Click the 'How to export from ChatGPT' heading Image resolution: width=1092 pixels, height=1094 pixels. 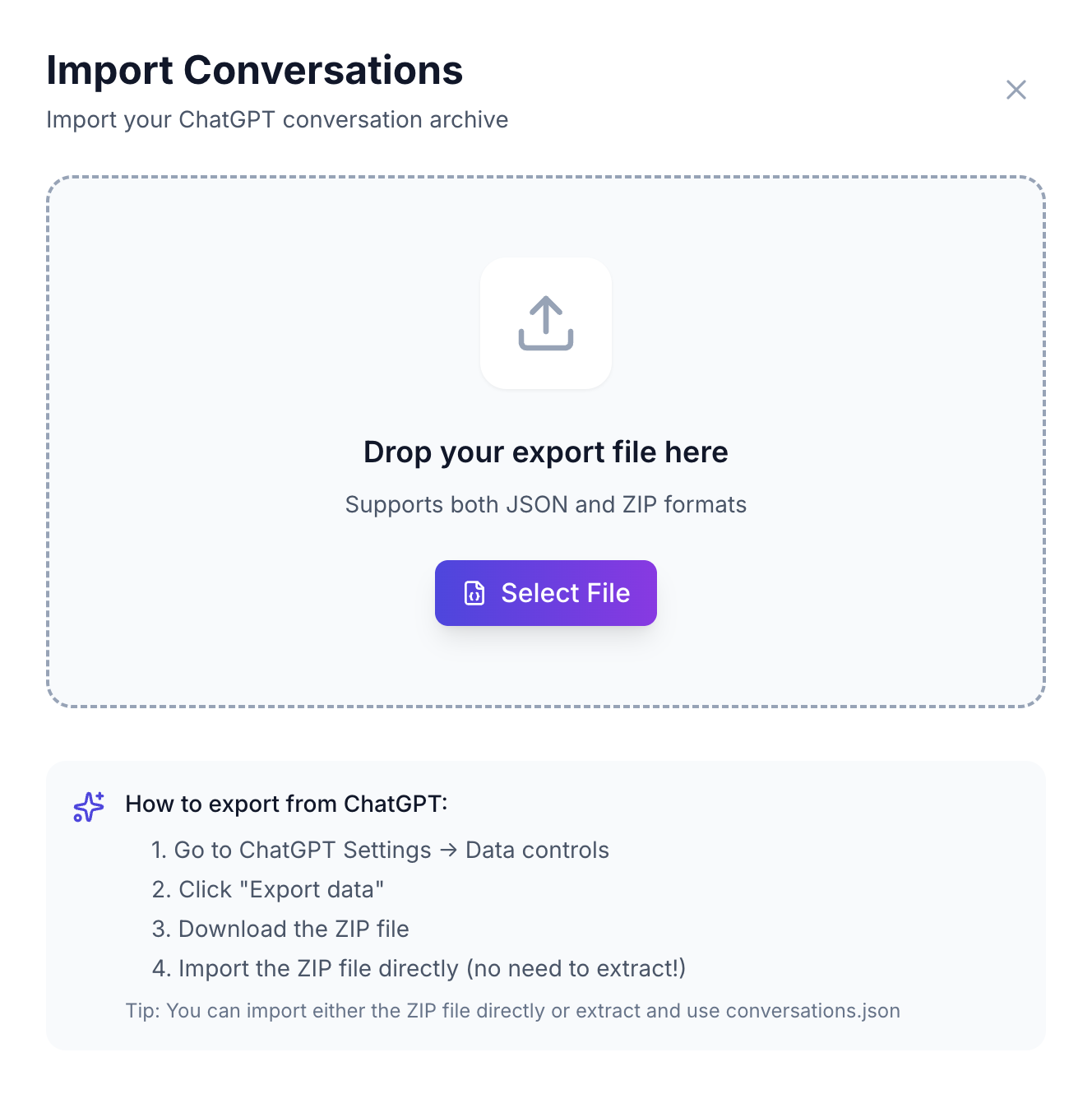tap(287, 804)
